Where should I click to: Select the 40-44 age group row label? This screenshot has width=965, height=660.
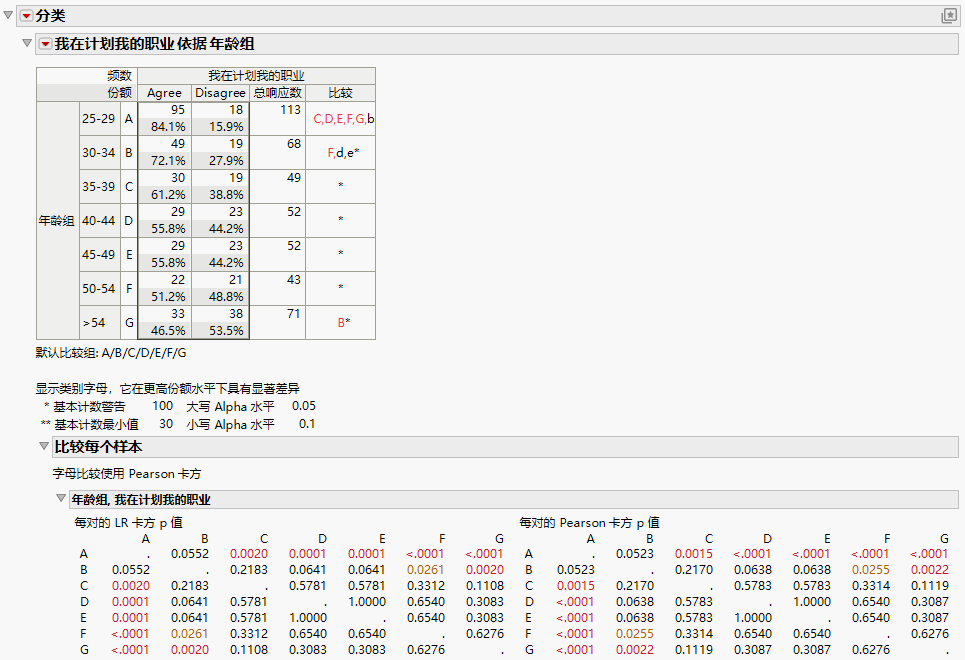point(98,220)
